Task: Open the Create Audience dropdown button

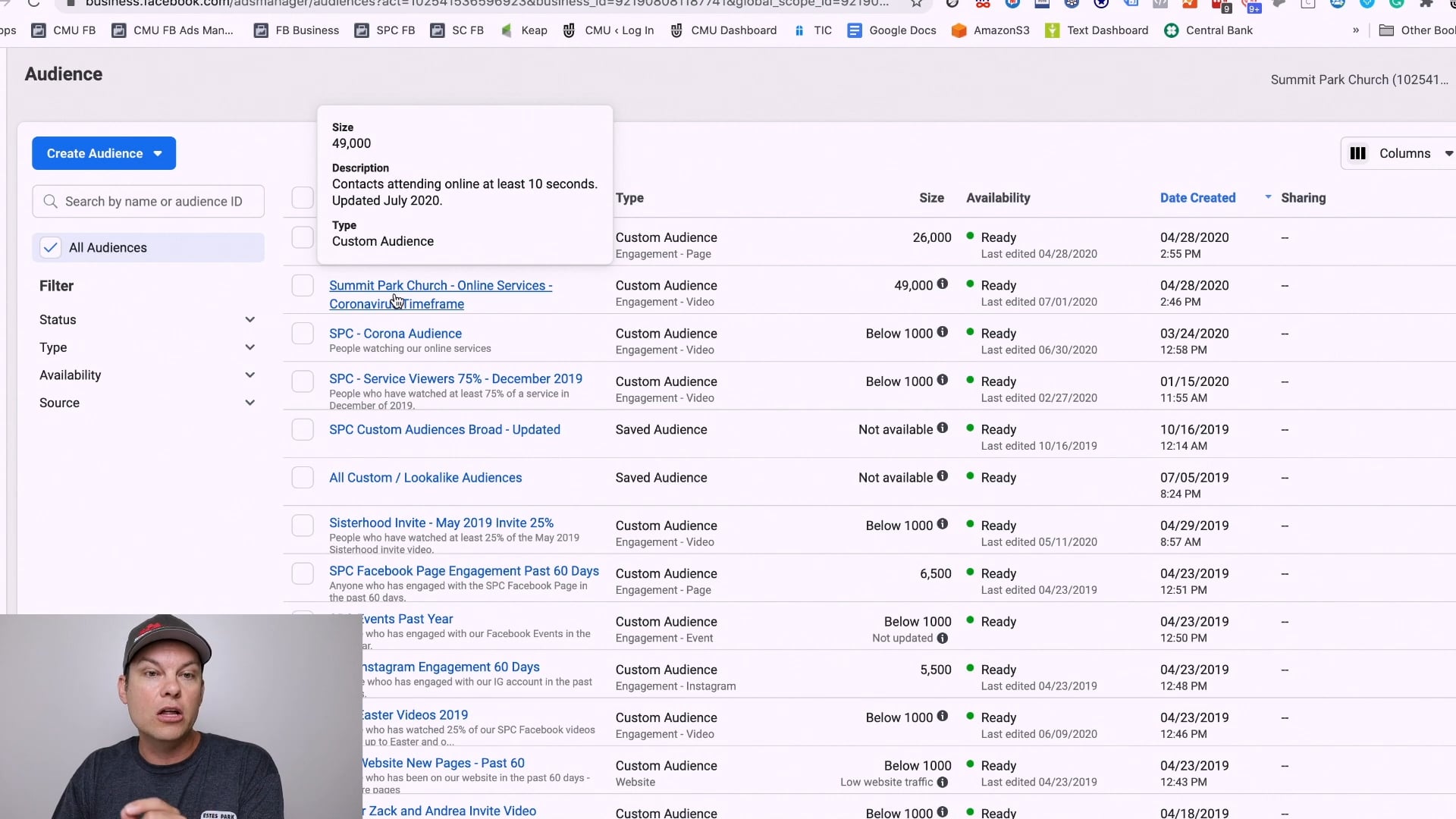Action: [104, 153]
